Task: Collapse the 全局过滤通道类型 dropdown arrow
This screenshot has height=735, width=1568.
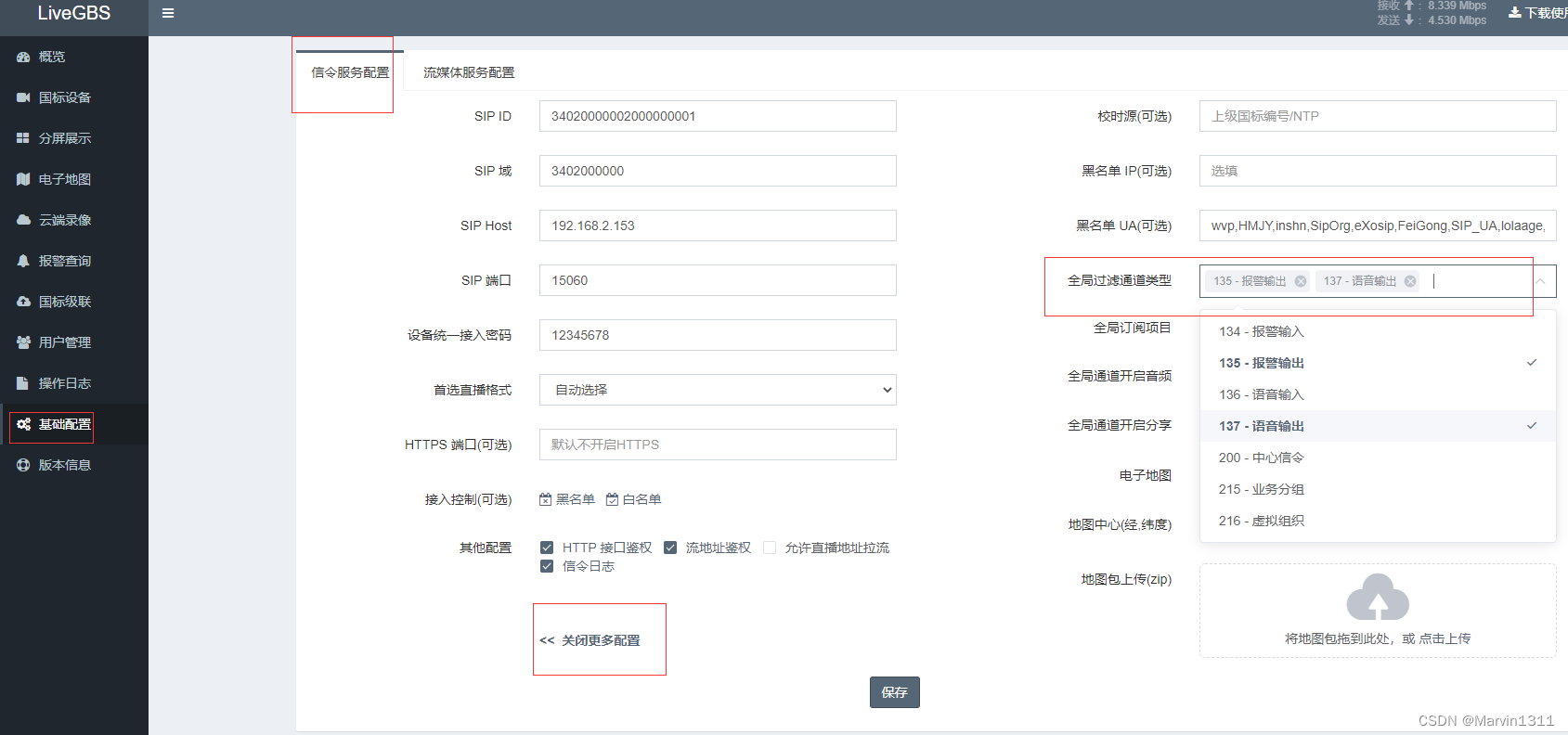Action: (x=1540, y=281)
